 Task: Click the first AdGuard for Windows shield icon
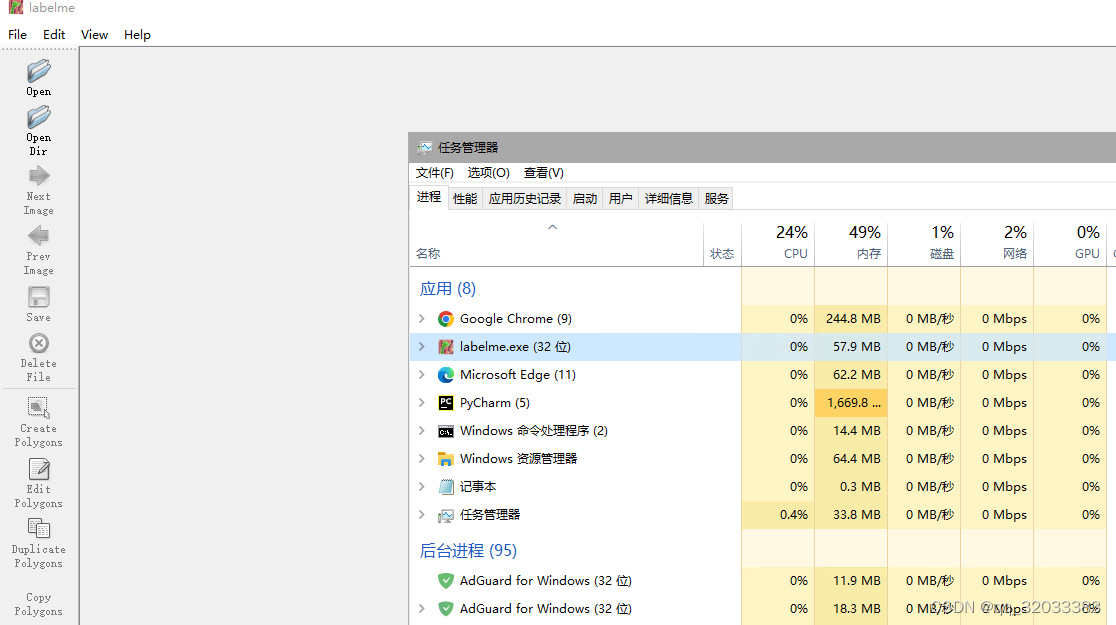pos(446,581)
